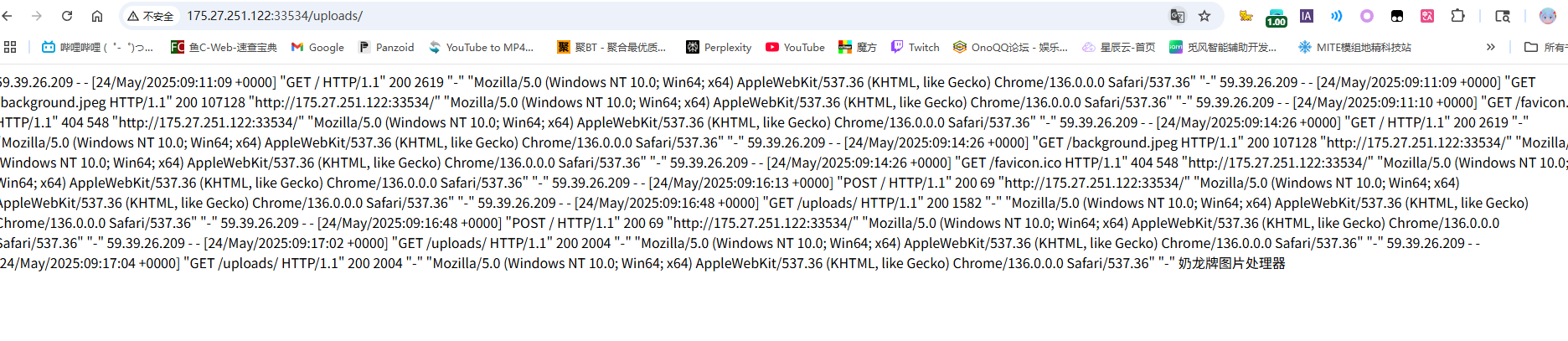
Task: Open the browser home page
Action: click(97, 16)
